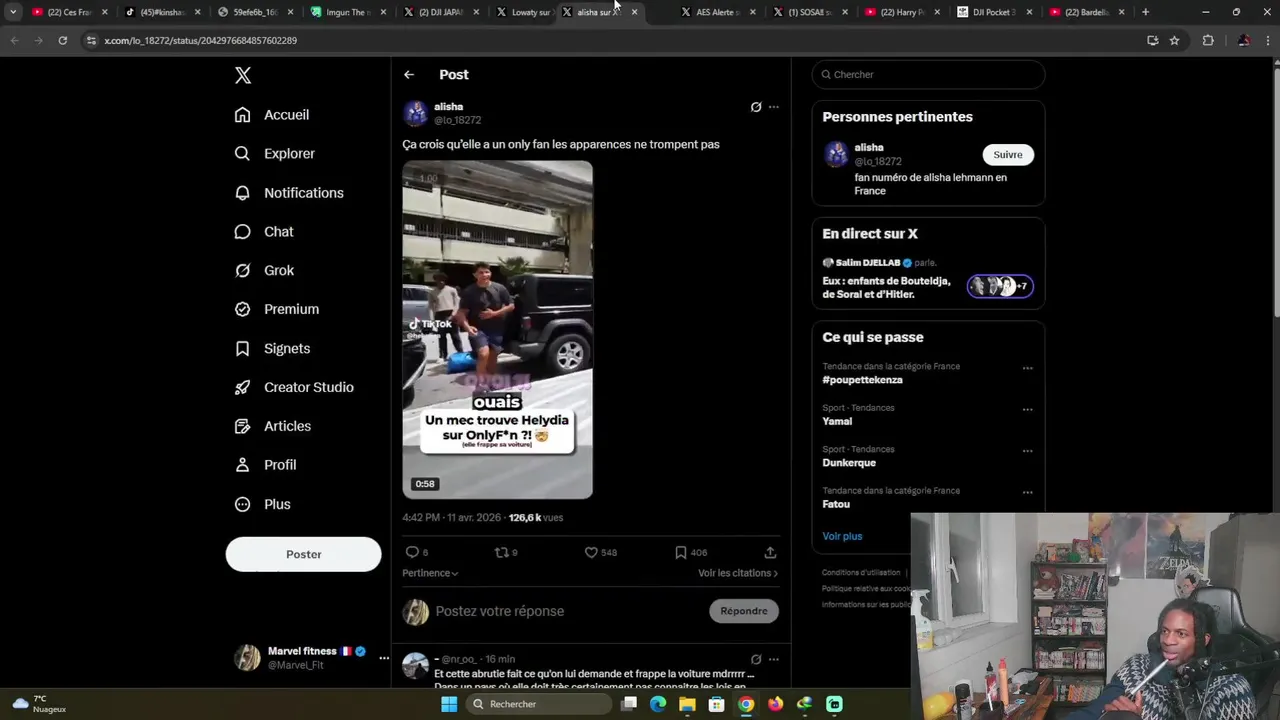Viewport: 1280px width, 720px height.
Task: Follow alisha with Suivre button
Action: coord(1008,155)
